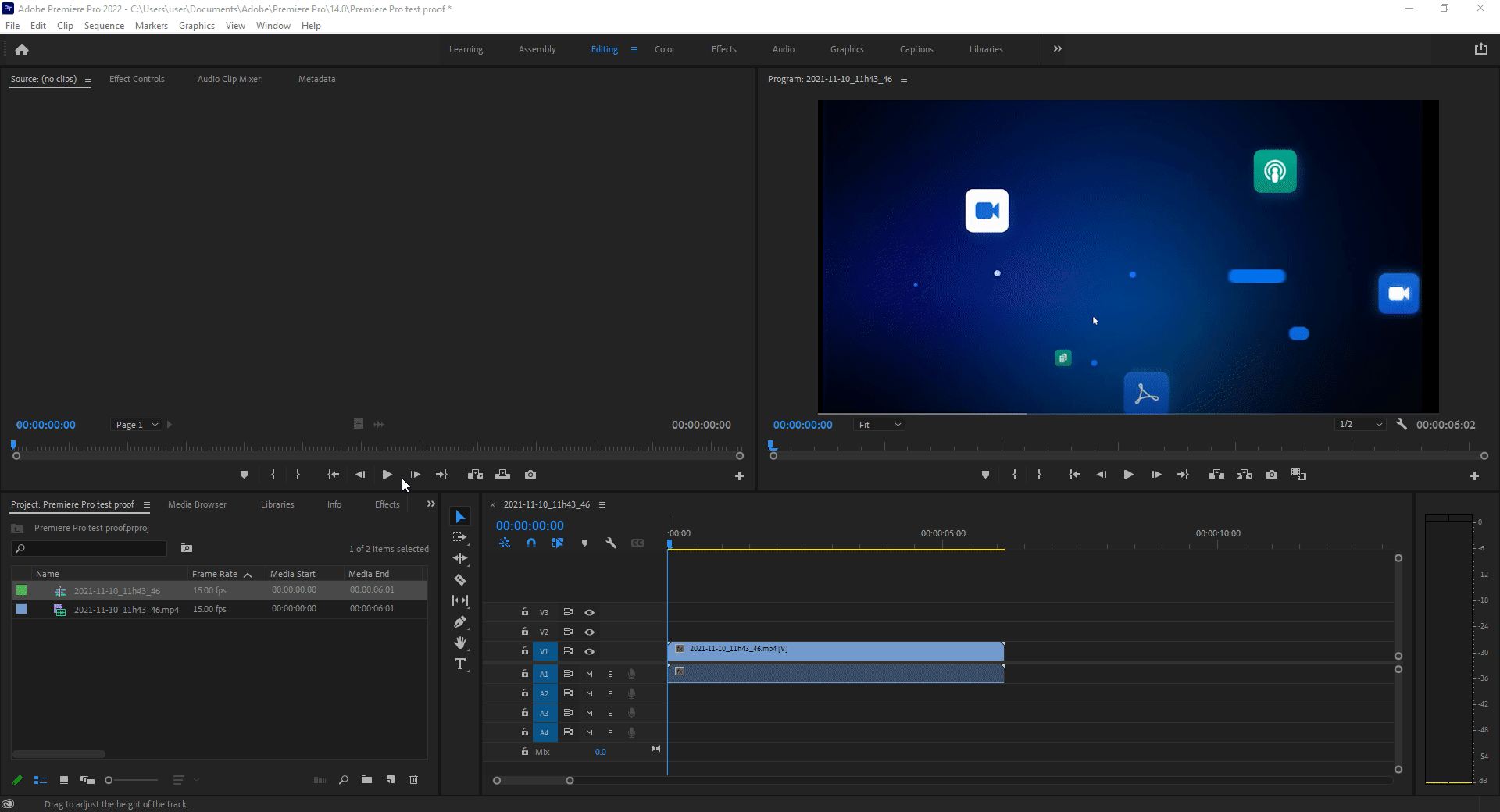Open the timeline sequence panel menu
The image size is (1500, 812).
click(x=602, y=504)
